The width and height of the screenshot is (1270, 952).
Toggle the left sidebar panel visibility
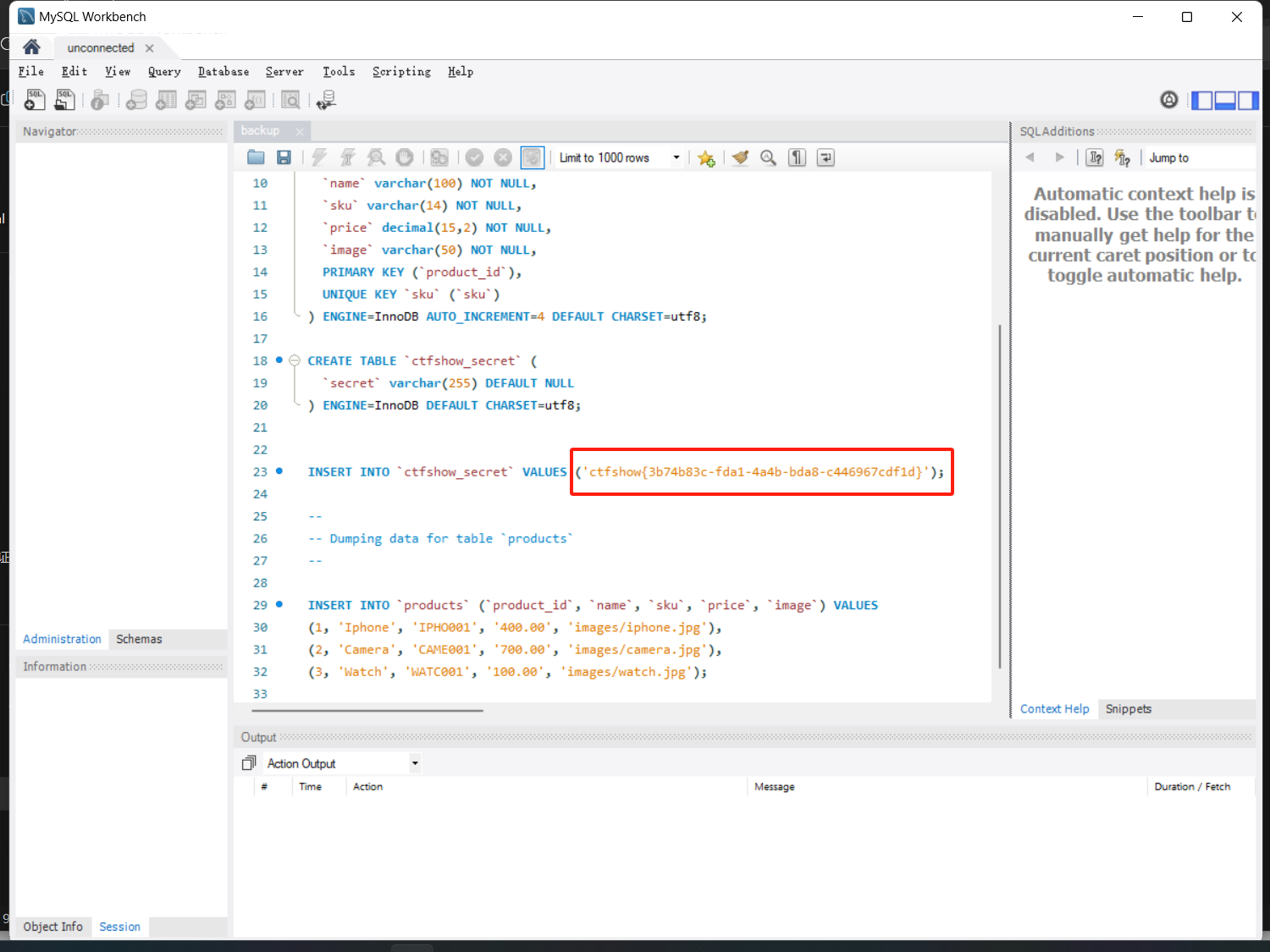(1201, 101)
